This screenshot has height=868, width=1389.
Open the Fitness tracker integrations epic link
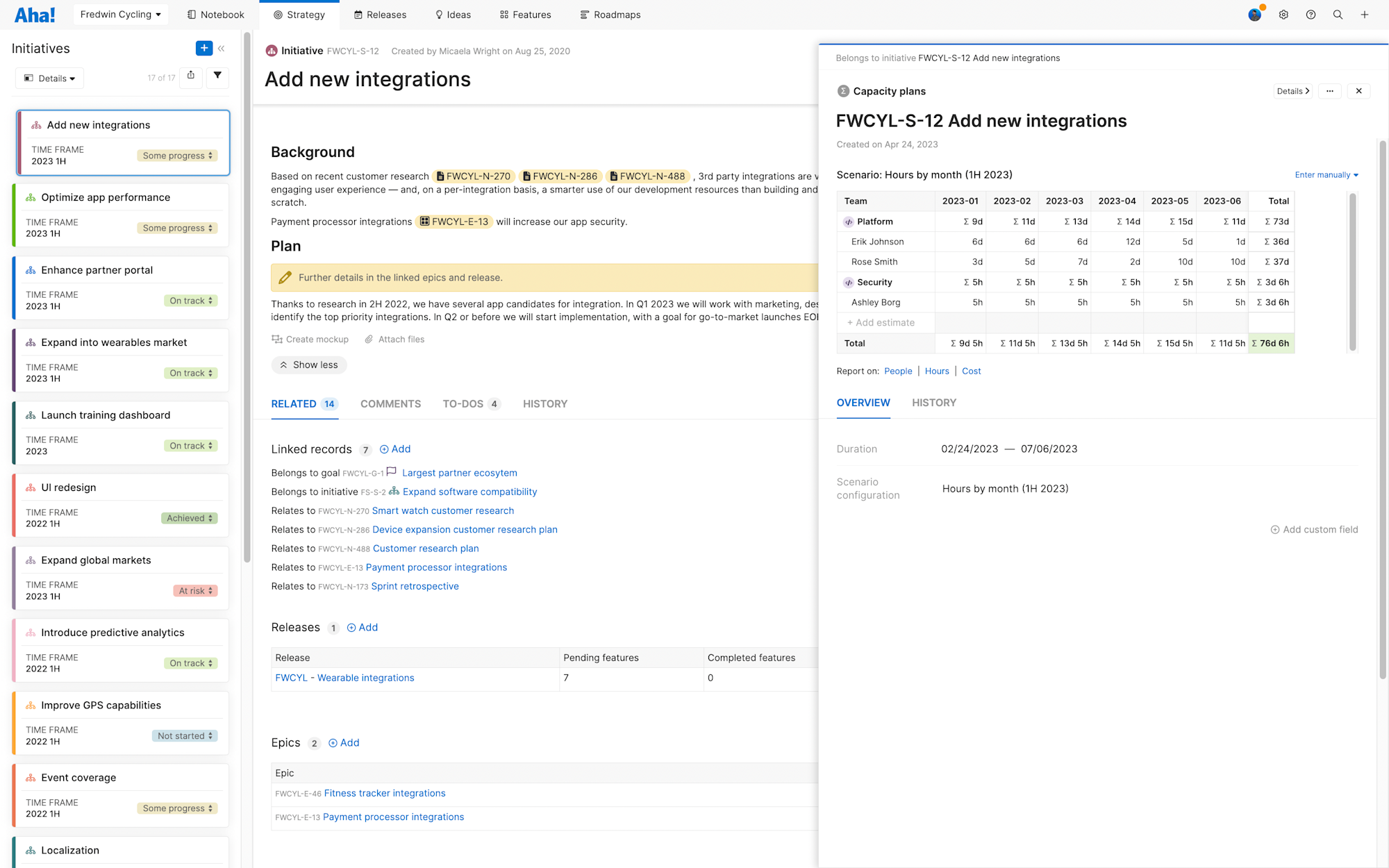tap(384, 793)
